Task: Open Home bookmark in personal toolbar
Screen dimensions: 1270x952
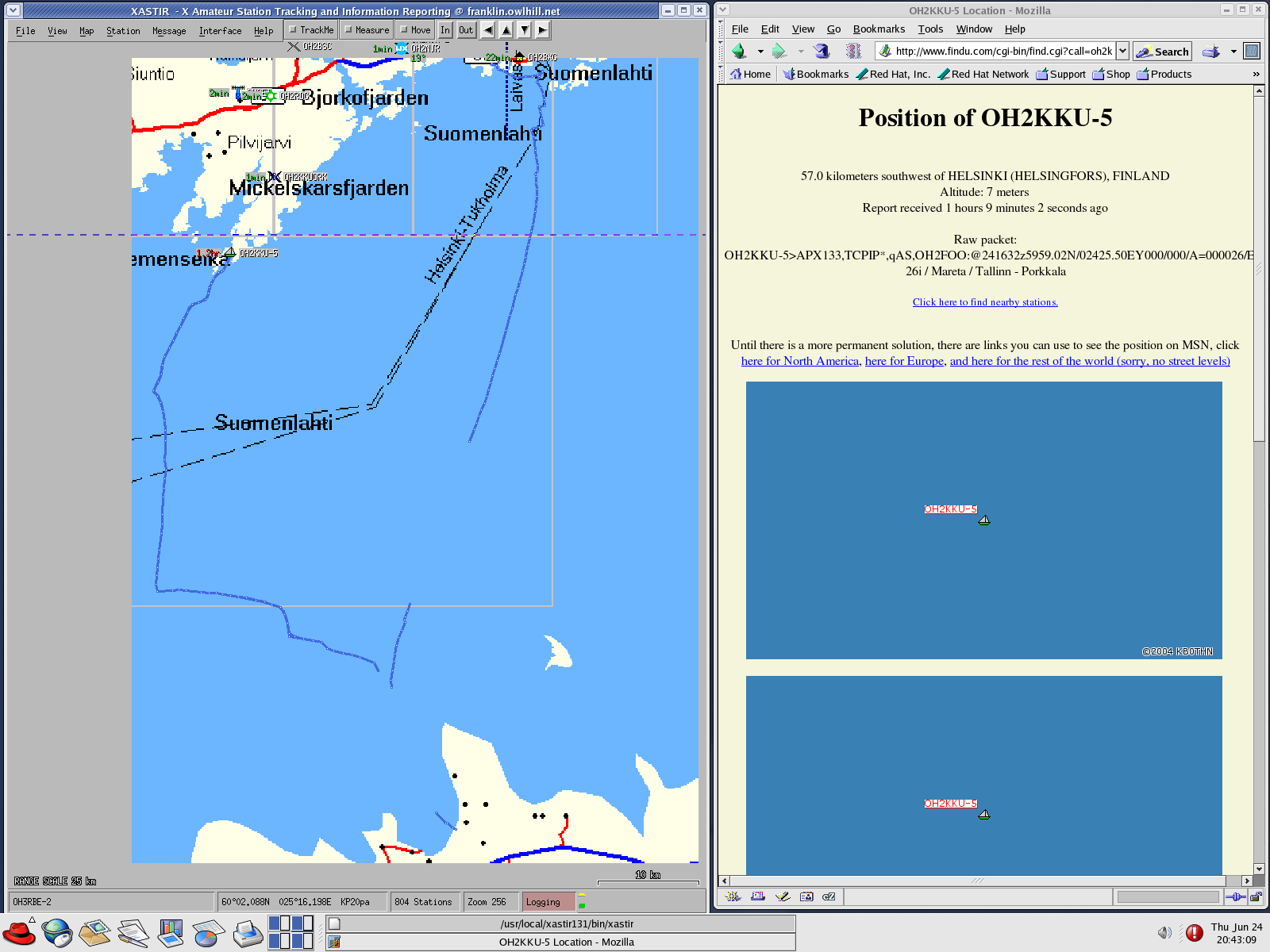Action: click(750, 74)
